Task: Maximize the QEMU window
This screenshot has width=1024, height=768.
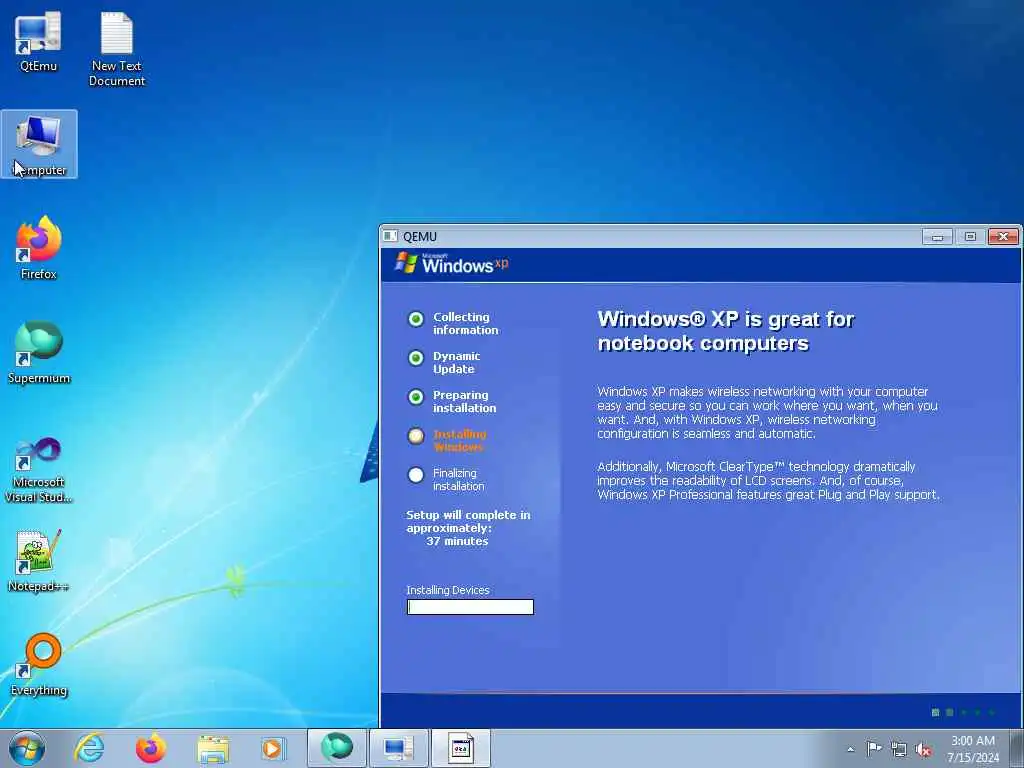Action: coord(970,236)
